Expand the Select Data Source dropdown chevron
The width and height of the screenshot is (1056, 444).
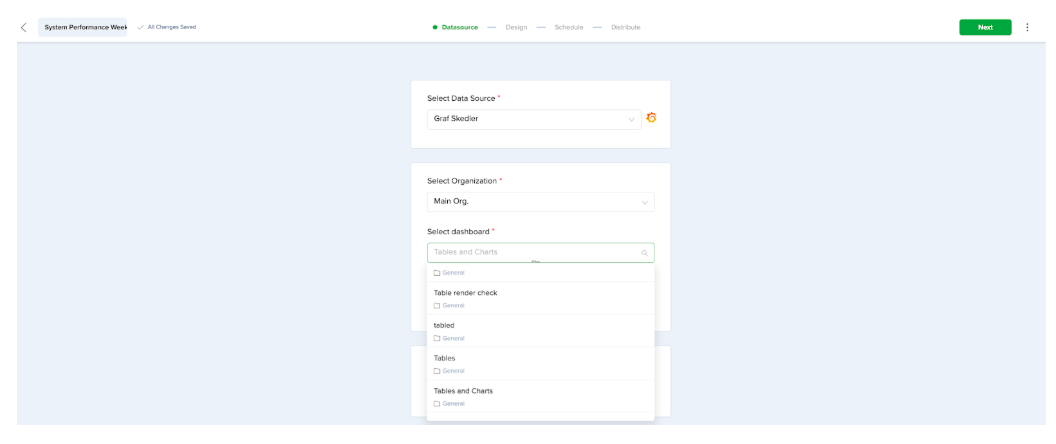pos(631,120)
